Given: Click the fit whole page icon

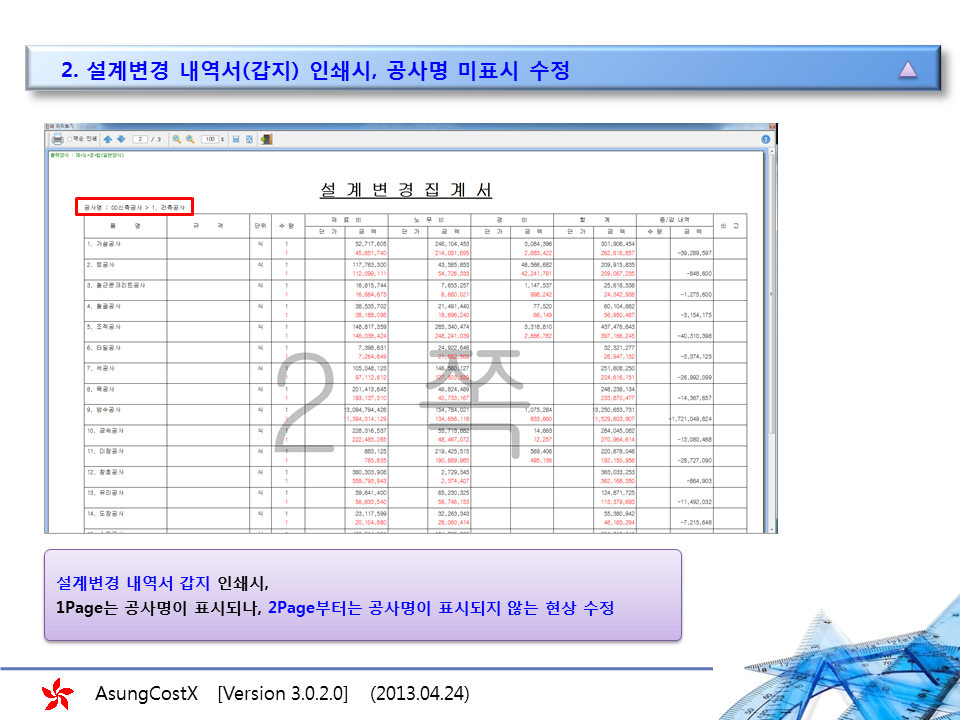Looking at the screenshot, I should tap(249, 139).
